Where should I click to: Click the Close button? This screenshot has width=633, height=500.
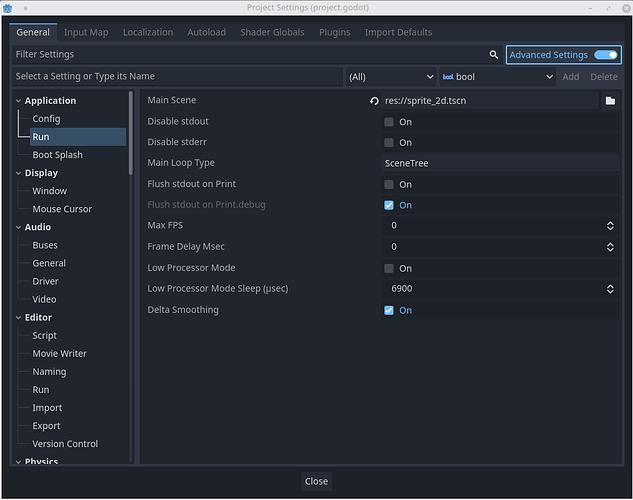coord(316,481)
